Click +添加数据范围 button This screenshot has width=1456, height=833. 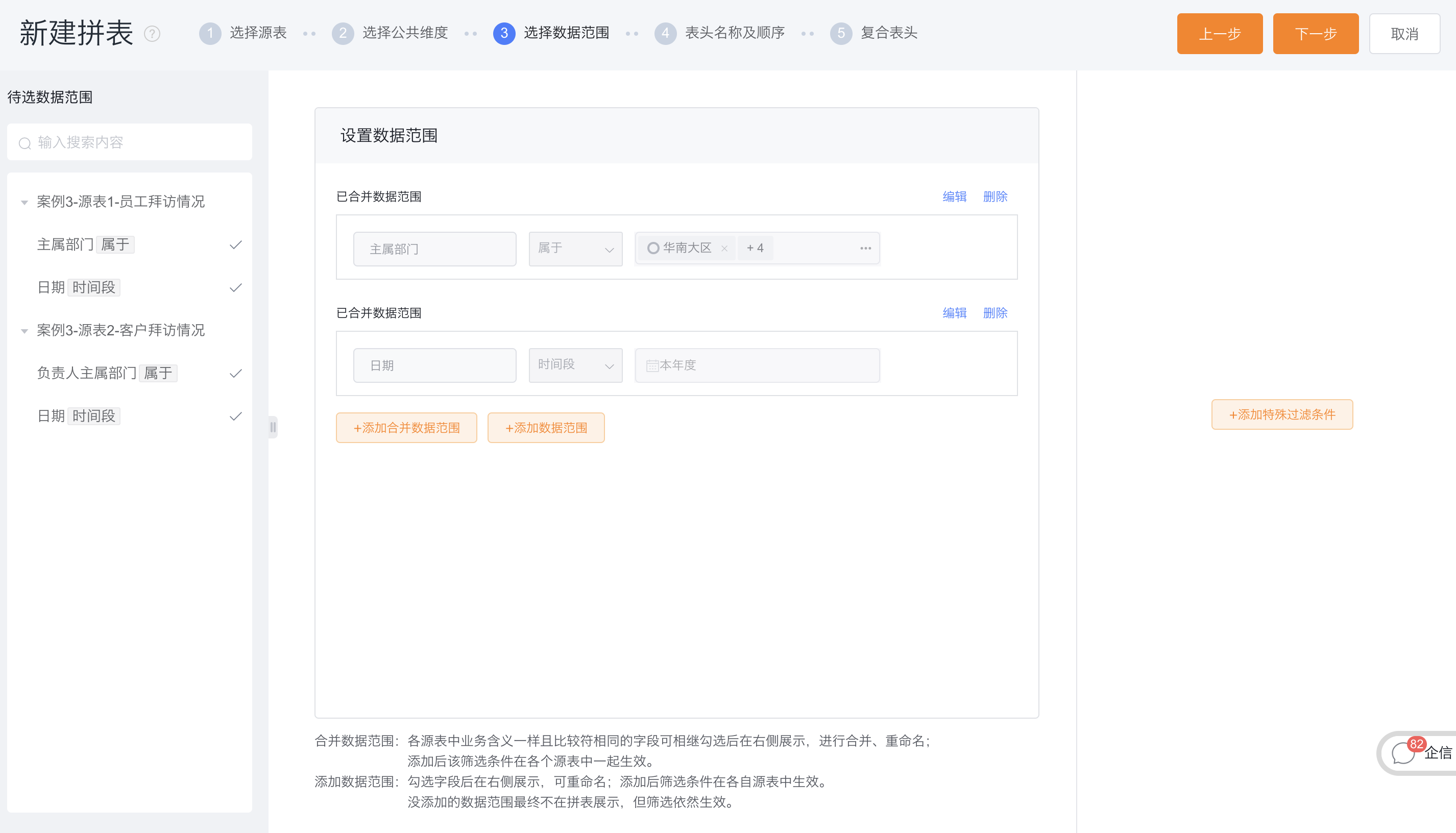546,428
